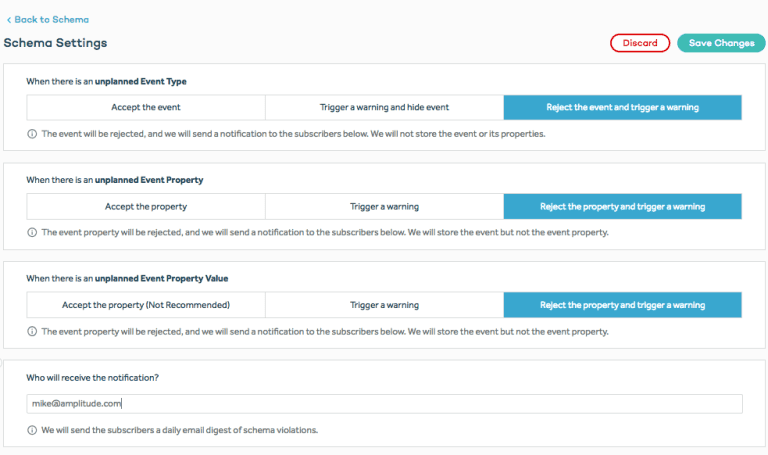The height and width of the screenshot is (455, 768).
Task: Click the info icon beside daily email digest note
Action: (32, 430)
